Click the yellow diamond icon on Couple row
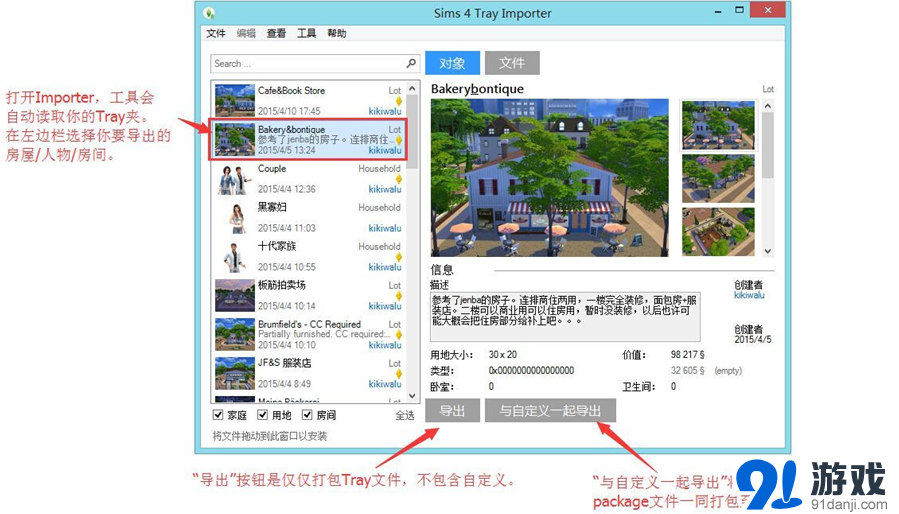 [398, 179]
